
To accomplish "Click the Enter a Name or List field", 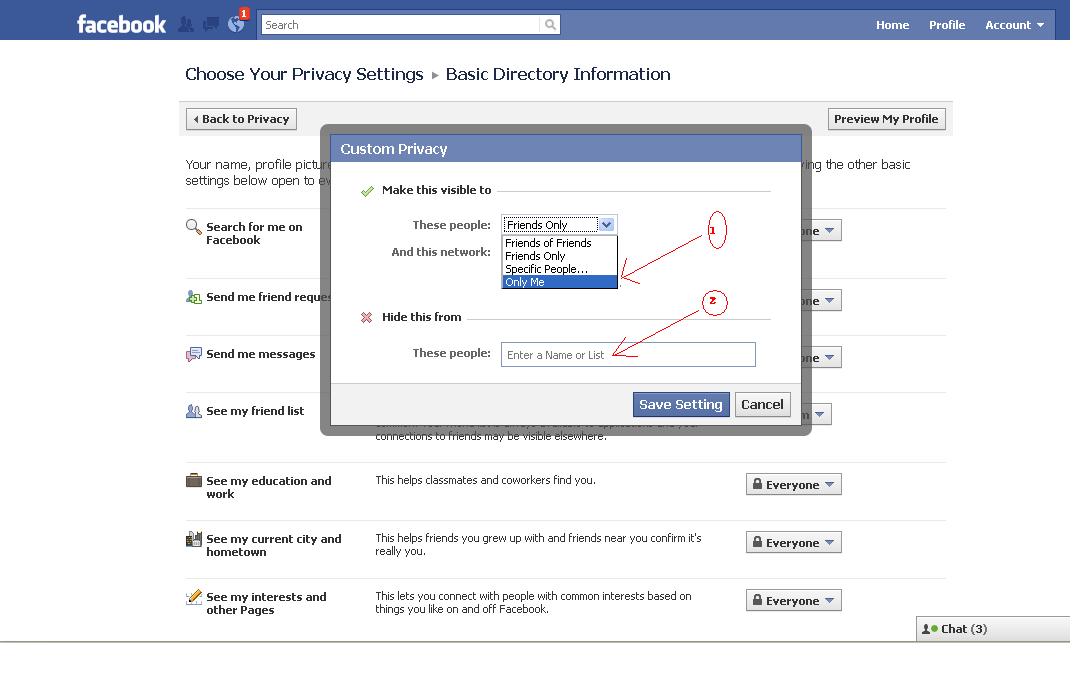I will pyautogui.click(x=628, y=354).
